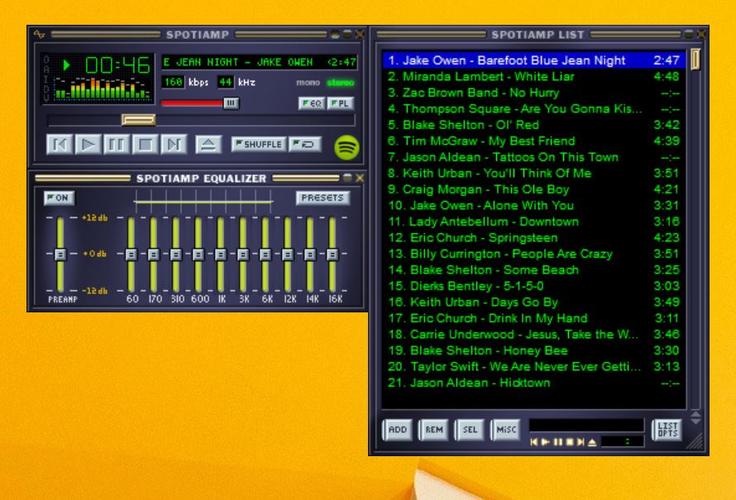
Task: Select track 11 Lady Antebellum - Downtown
Action: [x=534, y=222]
